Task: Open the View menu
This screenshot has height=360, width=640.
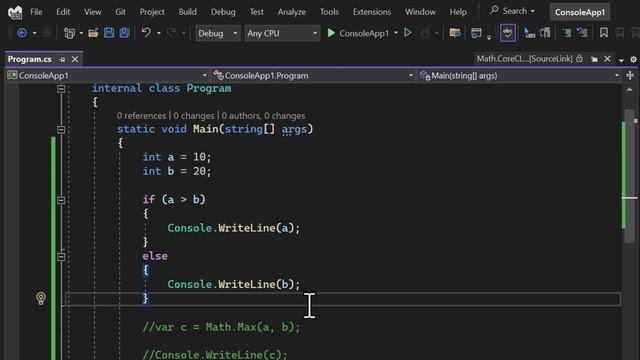Action: click(92, 12)
